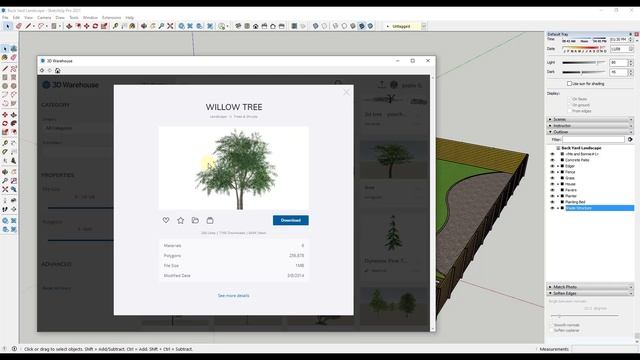This screenshot has width=640, height=360.
Task: Pick the Paint Bucket tool in top toolbar
Action: 132,26
